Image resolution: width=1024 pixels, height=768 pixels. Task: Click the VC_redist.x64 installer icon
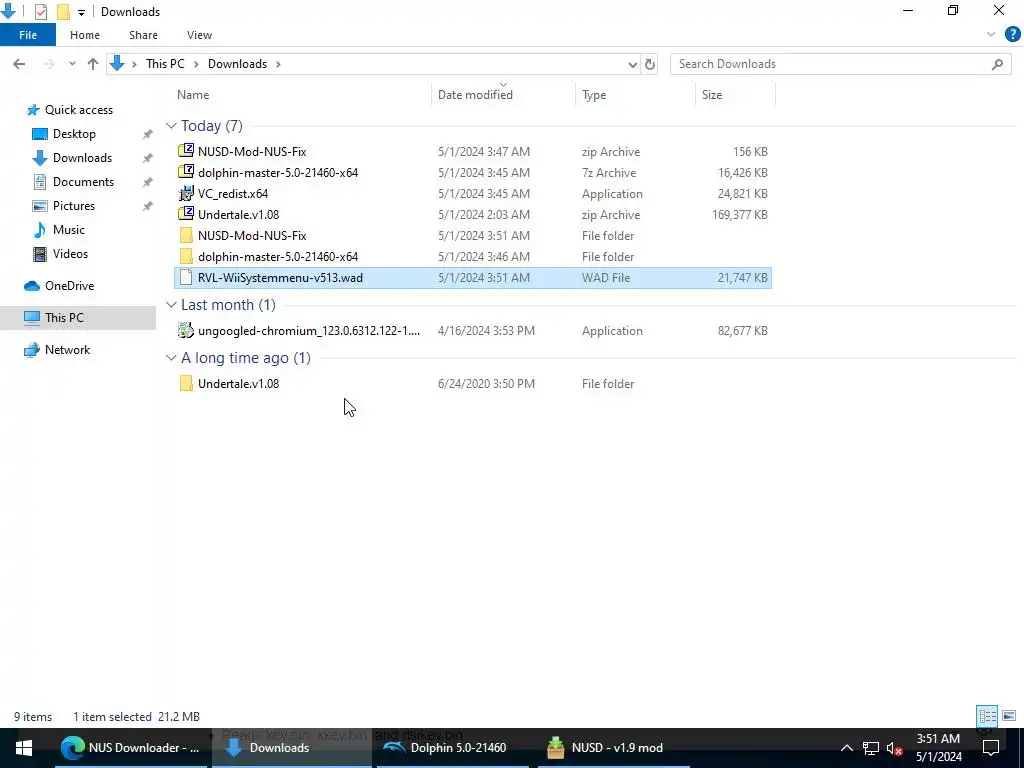pyautogui.click(x=186, y=193)
